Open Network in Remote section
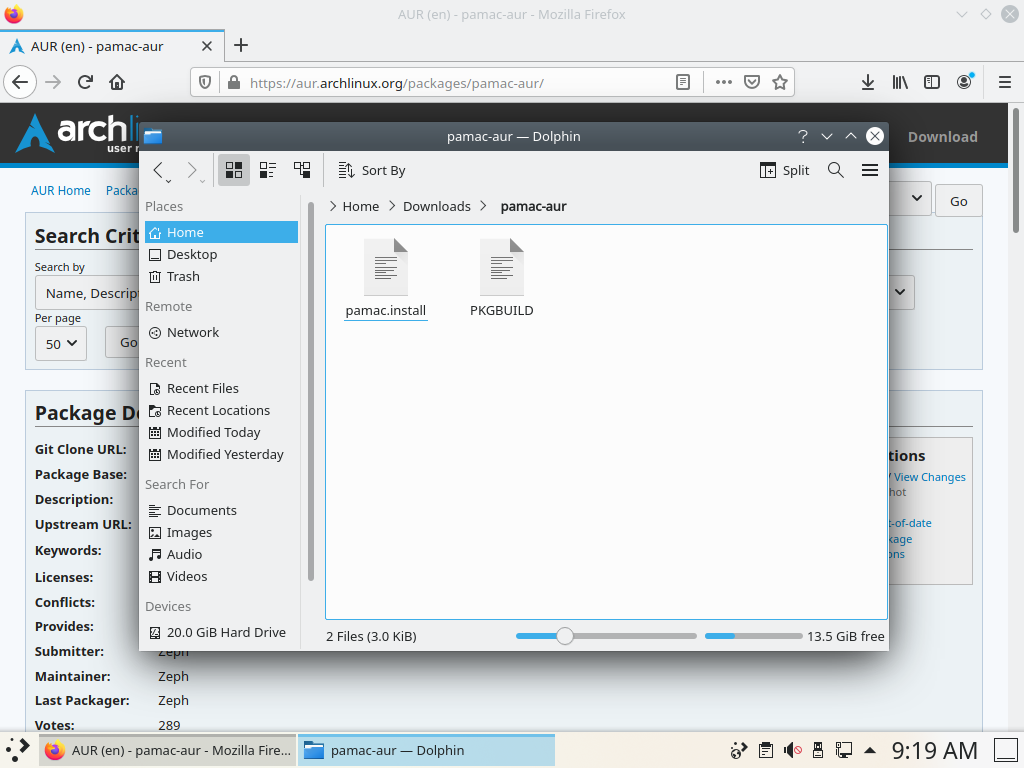Viewport: 1024px width, 768px height. 221,333
